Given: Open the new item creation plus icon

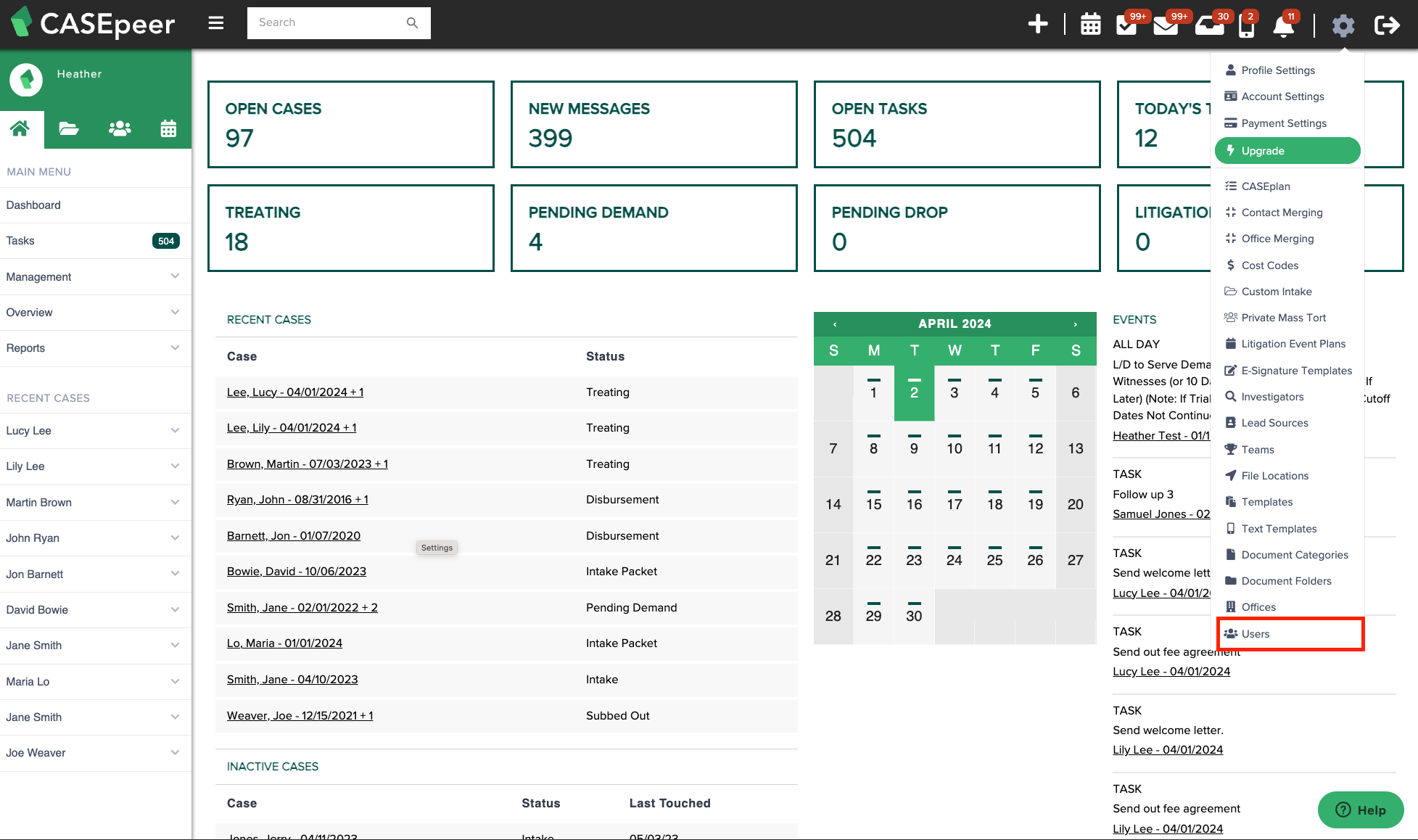Looking at the screenshot, I should pyautogui.click(x=1039, y=23).
